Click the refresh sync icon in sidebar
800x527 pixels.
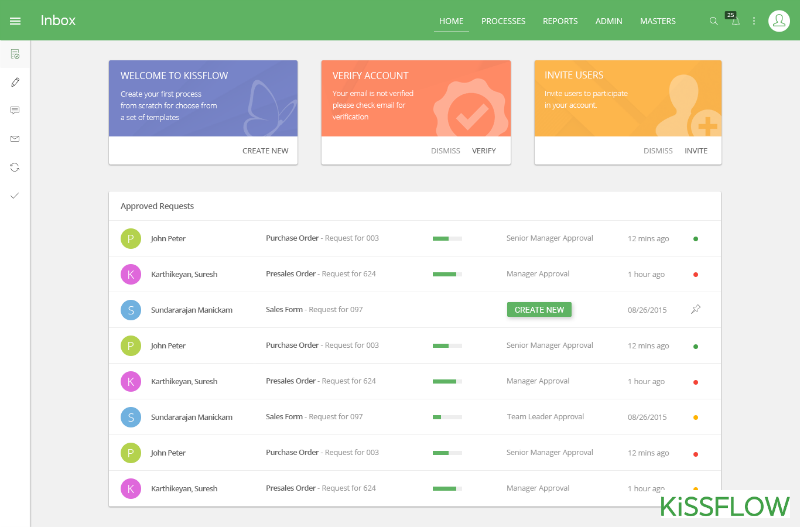click(x=15, y=167)
